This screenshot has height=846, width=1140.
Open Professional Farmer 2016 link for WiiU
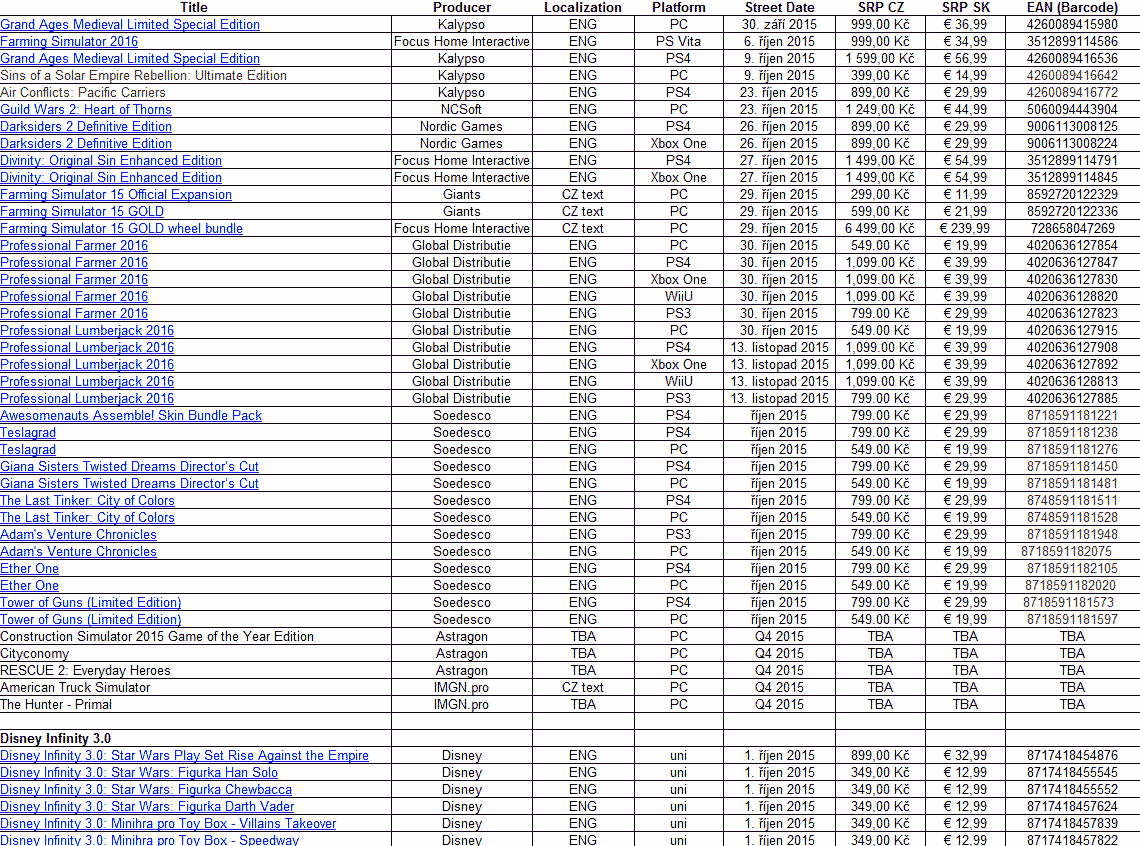tap(74, 297)
